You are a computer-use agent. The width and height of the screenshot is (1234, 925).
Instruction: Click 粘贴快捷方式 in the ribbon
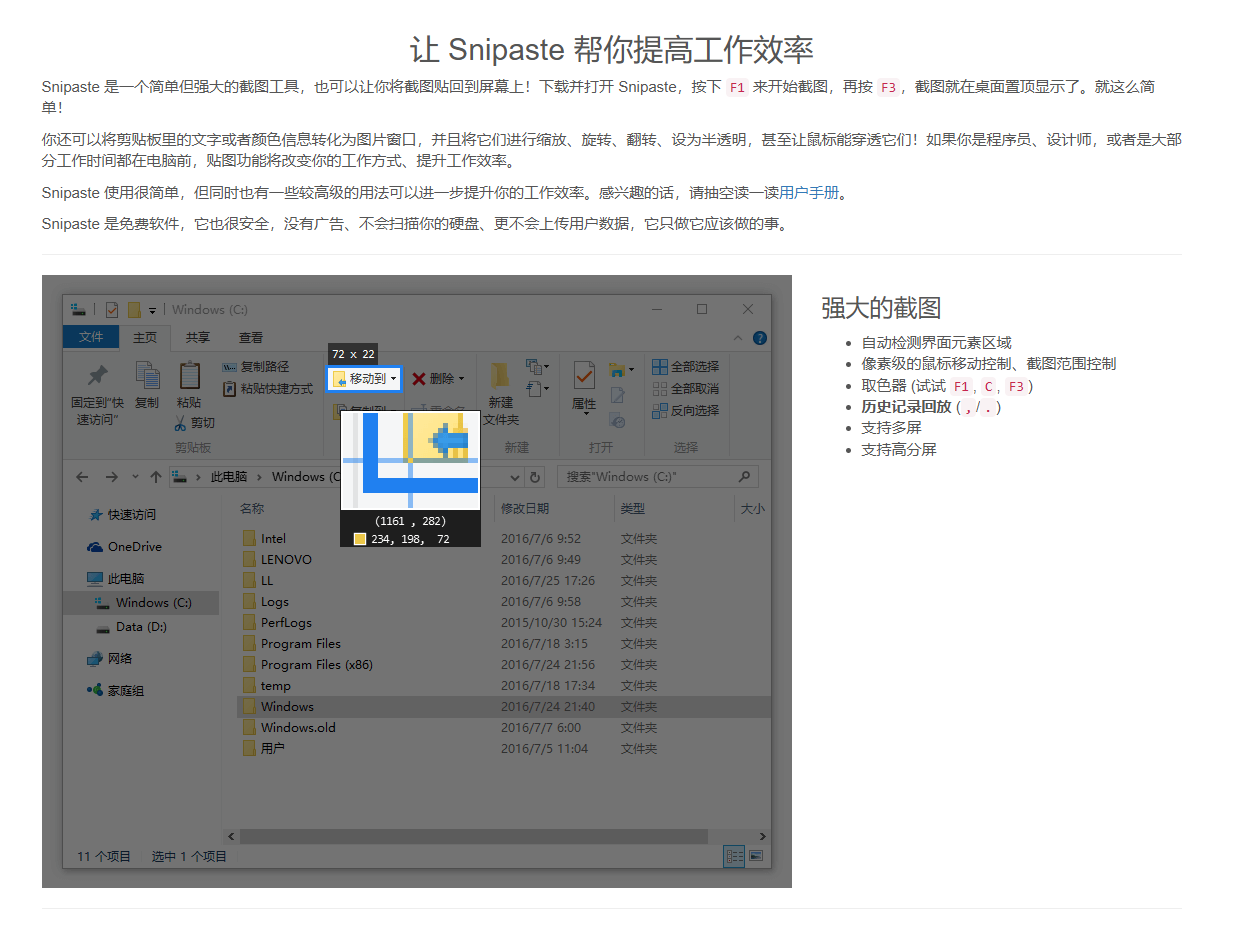click(x=268, y=388)
